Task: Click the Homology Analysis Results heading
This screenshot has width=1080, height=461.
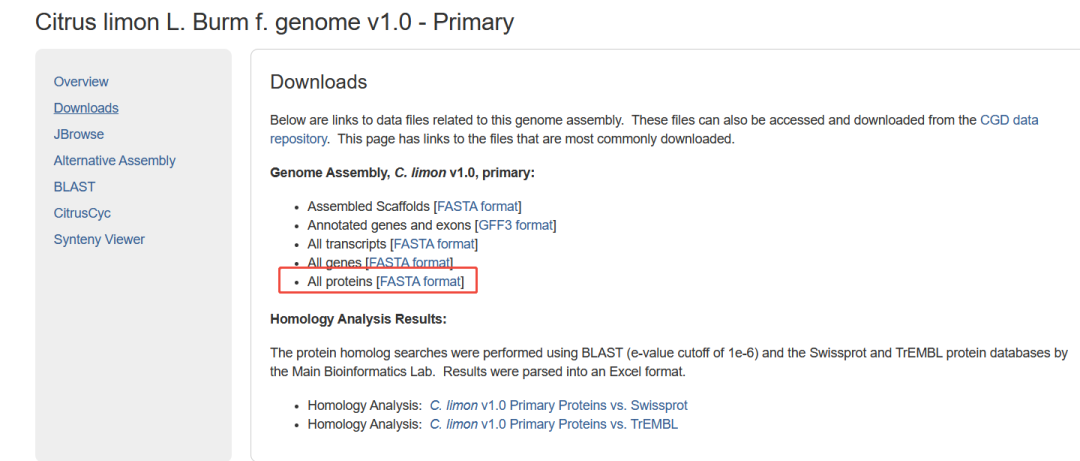Action: point(358,319)
